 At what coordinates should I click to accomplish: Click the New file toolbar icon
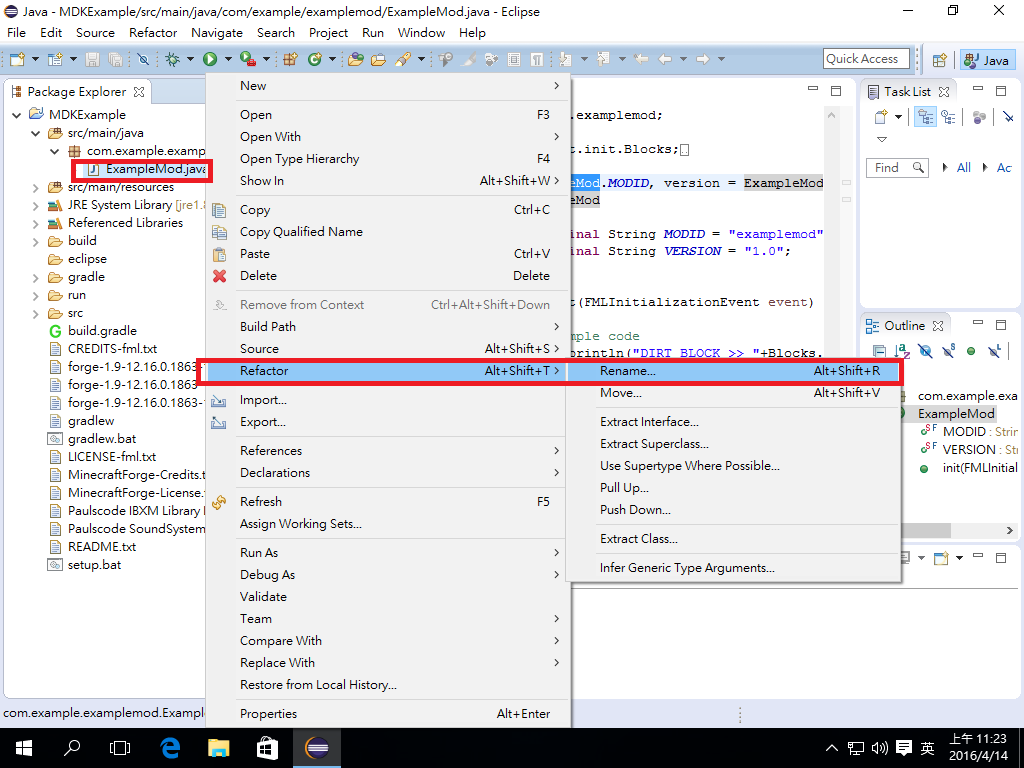coord(17,59)
